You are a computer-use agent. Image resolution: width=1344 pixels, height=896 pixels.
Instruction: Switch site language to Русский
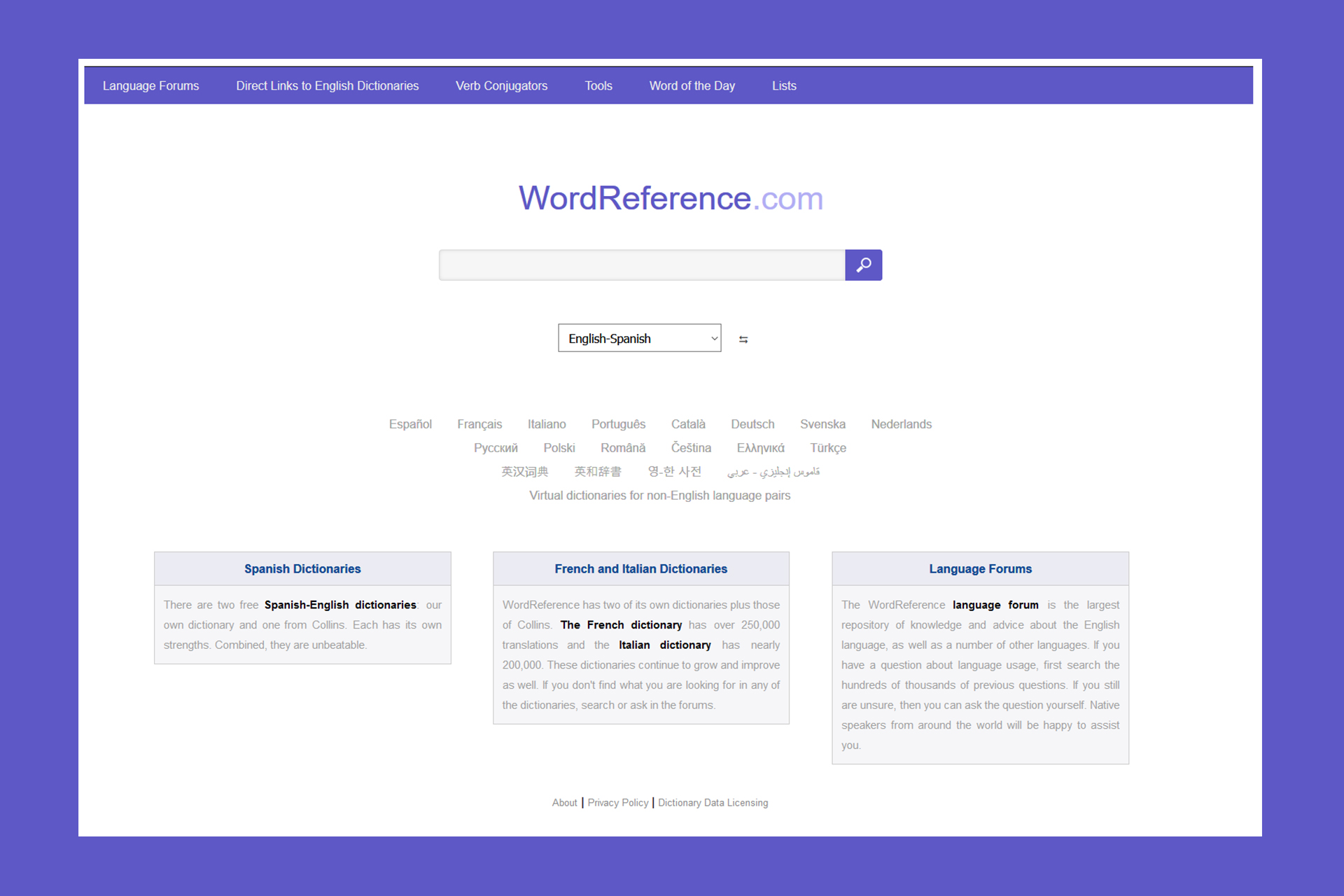point(496,448)
